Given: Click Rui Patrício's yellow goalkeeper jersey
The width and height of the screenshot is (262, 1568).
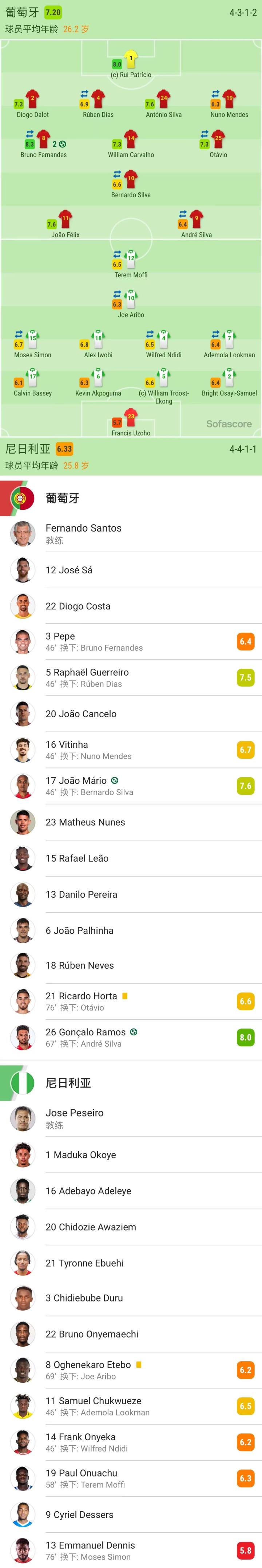Looking at the screenshot, I should click(x=131, y=59).
